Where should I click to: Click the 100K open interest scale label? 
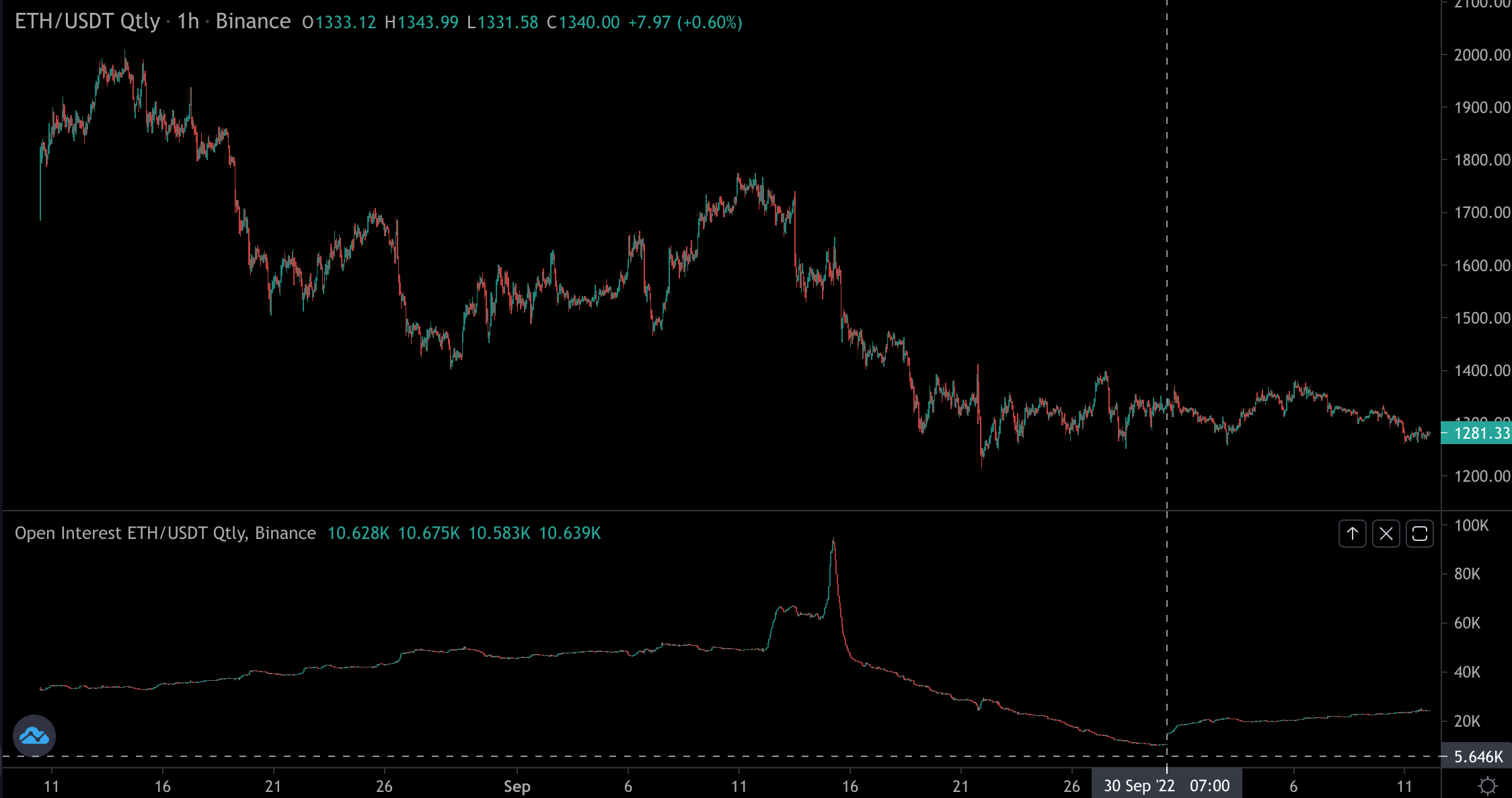point(1471,525)
